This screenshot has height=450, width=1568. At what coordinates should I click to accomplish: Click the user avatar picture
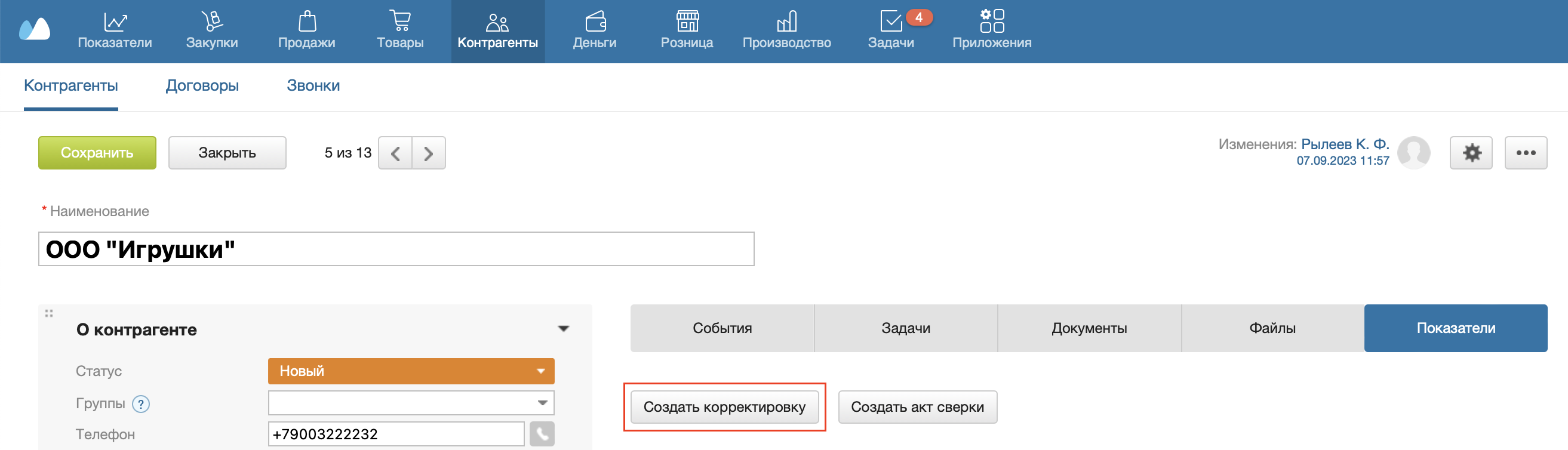click(x=1413, y=153)
